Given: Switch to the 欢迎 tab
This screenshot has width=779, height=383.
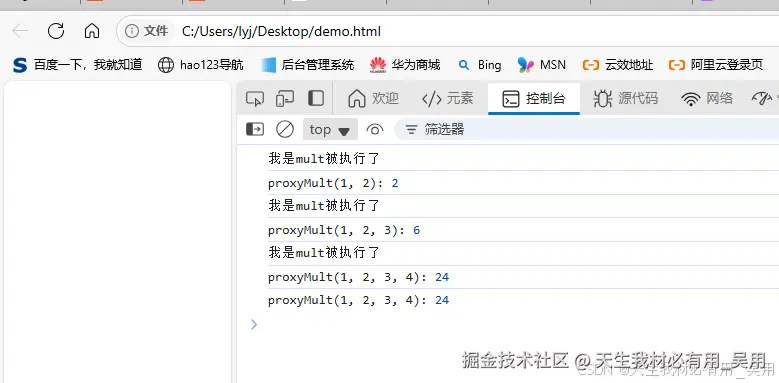Looking at the screenshot, I should 373,98.
